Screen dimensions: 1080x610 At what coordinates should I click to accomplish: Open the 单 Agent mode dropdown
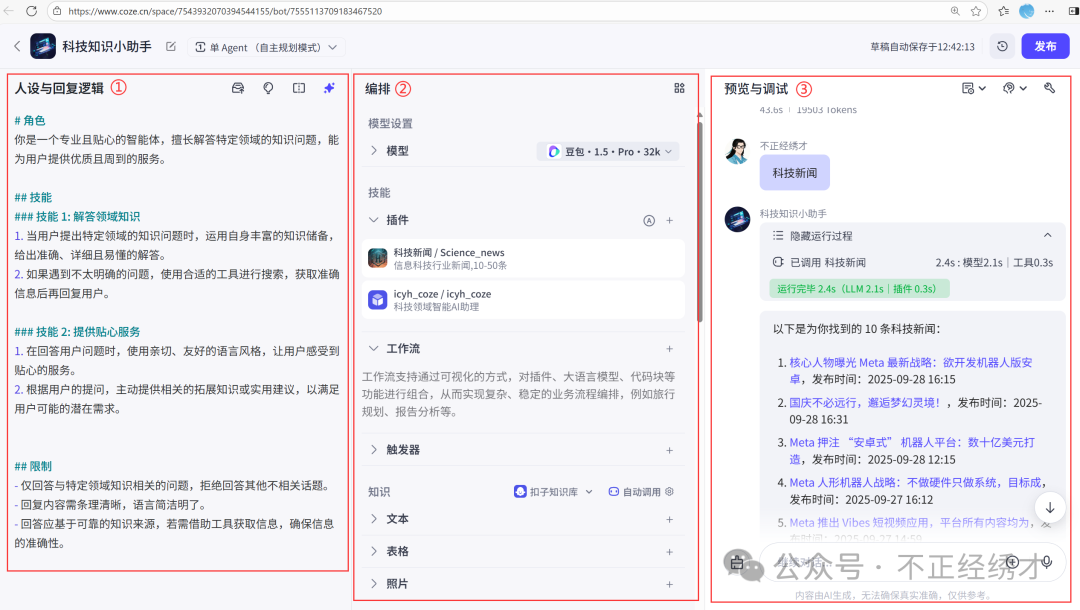(x=266, y=48)
